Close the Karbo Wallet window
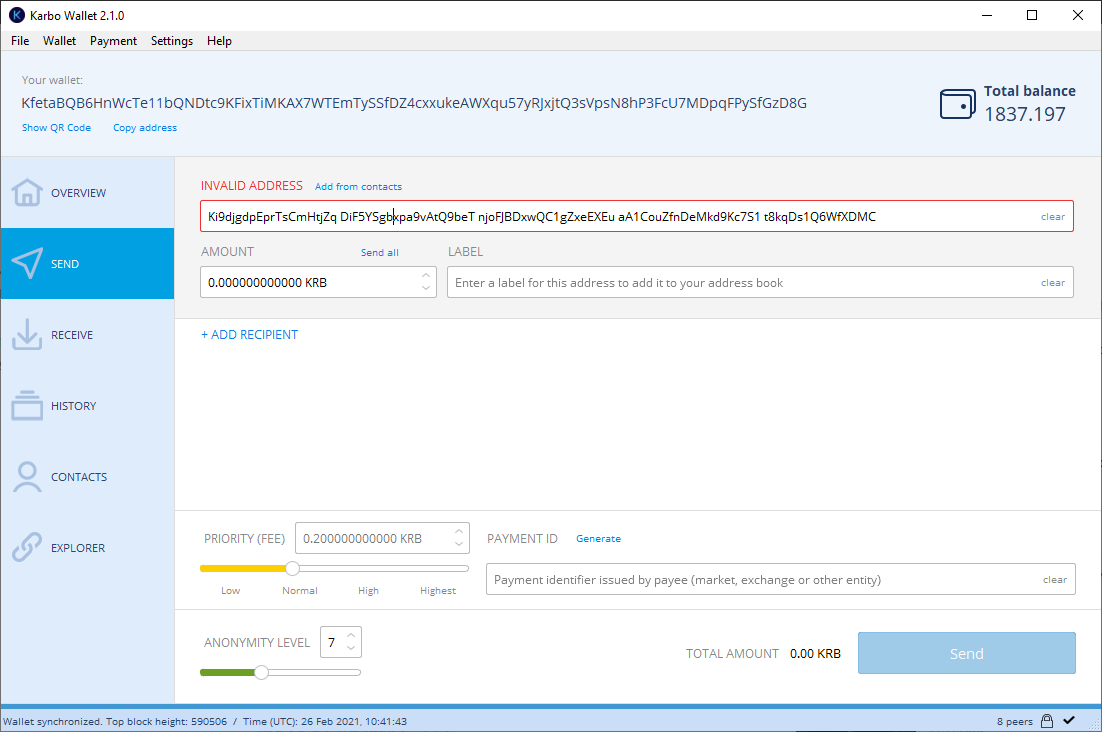This screenshot has width=1102, height=732. [x=1077, y=15]
